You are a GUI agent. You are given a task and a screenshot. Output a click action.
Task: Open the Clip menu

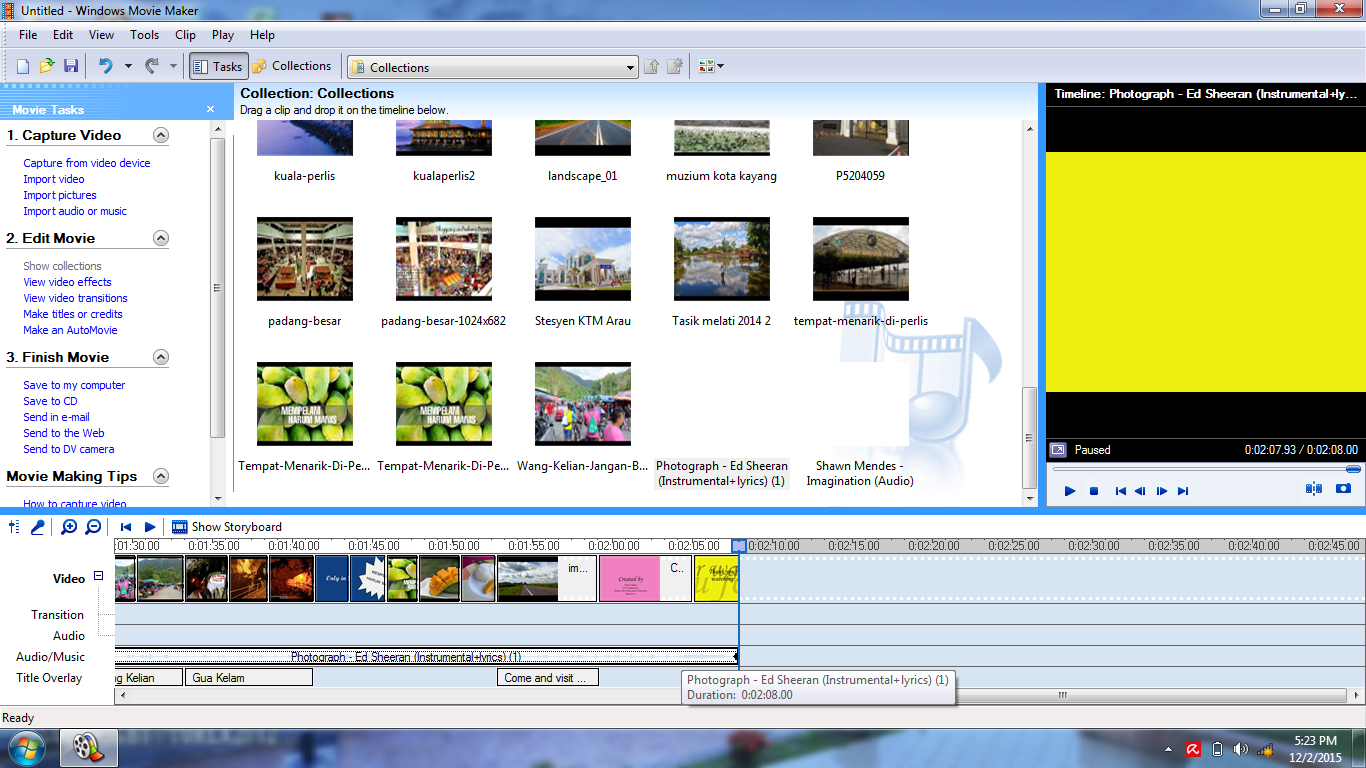(185, 35)
